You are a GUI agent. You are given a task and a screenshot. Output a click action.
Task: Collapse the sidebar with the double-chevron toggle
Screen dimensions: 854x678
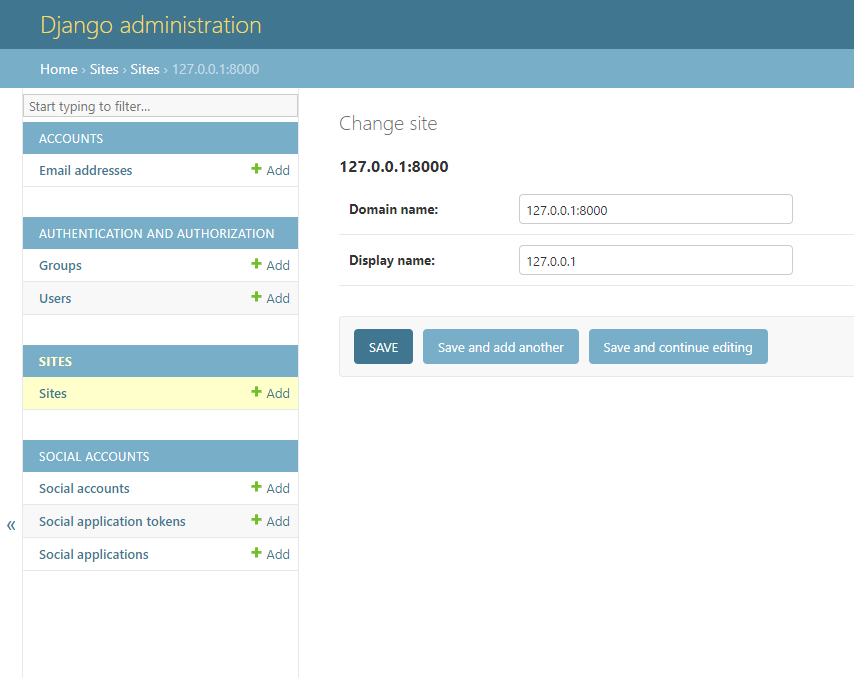coord(11,525)
